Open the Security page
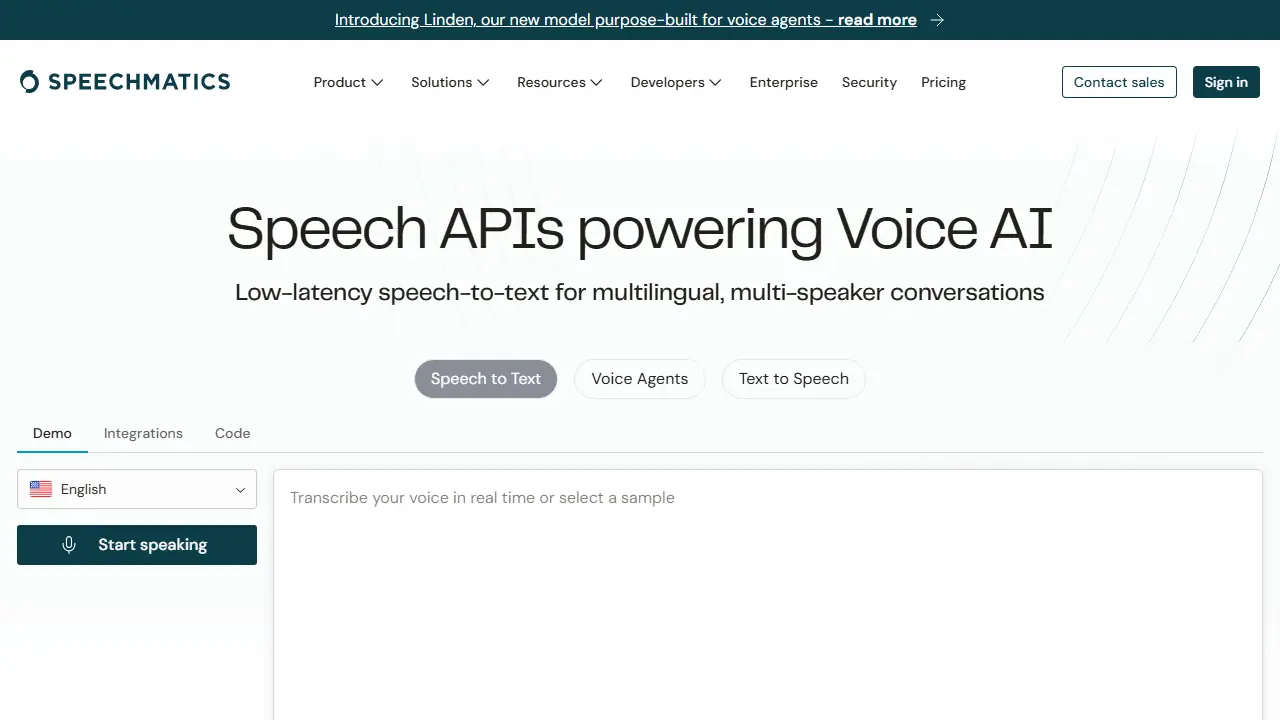Viewport: 1280px width, 720px height. pos(869,82)
